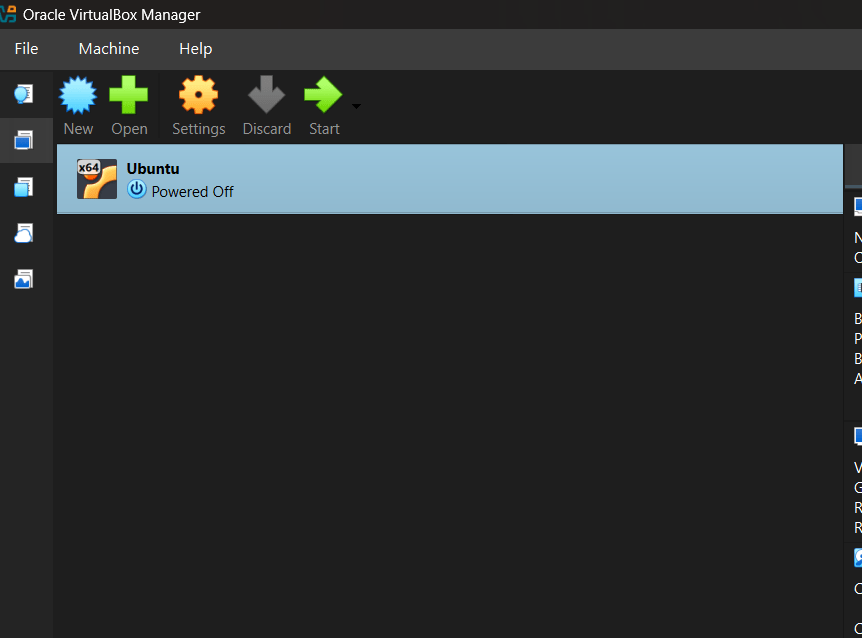Open the cloud tool in the sidebar
Image resolution: width=862 pixels, height=638 pixels.
(x=23, y=233)
